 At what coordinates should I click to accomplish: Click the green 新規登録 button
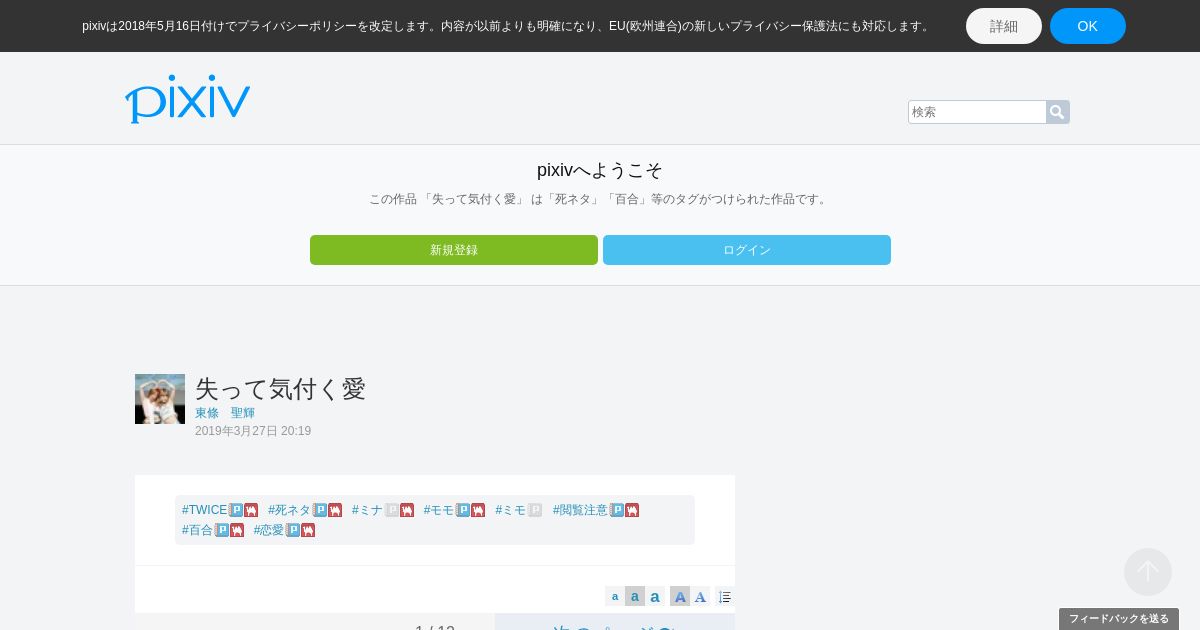tap(454, 250)
